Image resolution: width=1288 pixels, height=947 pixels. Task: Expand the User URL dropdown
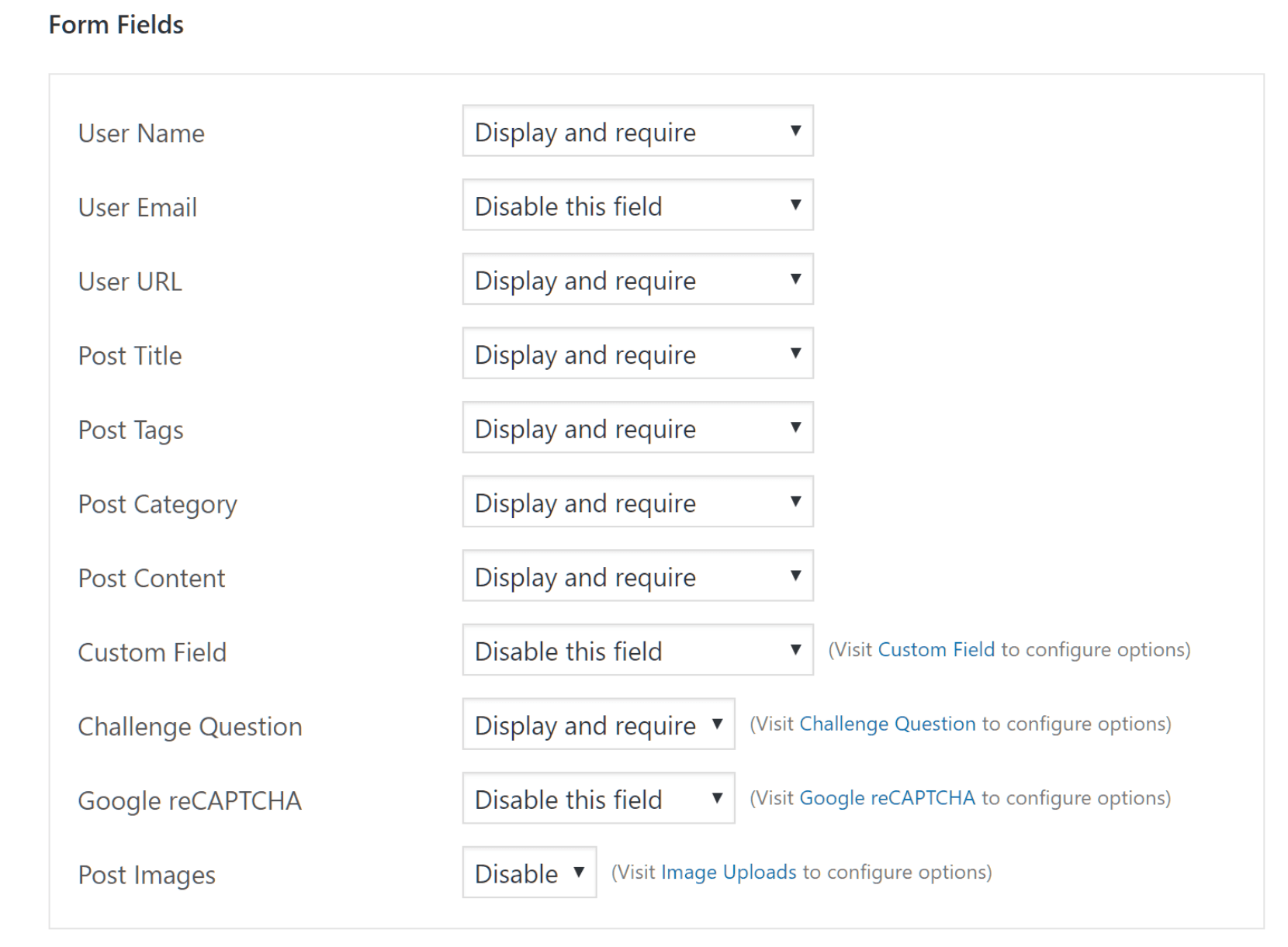638,279
